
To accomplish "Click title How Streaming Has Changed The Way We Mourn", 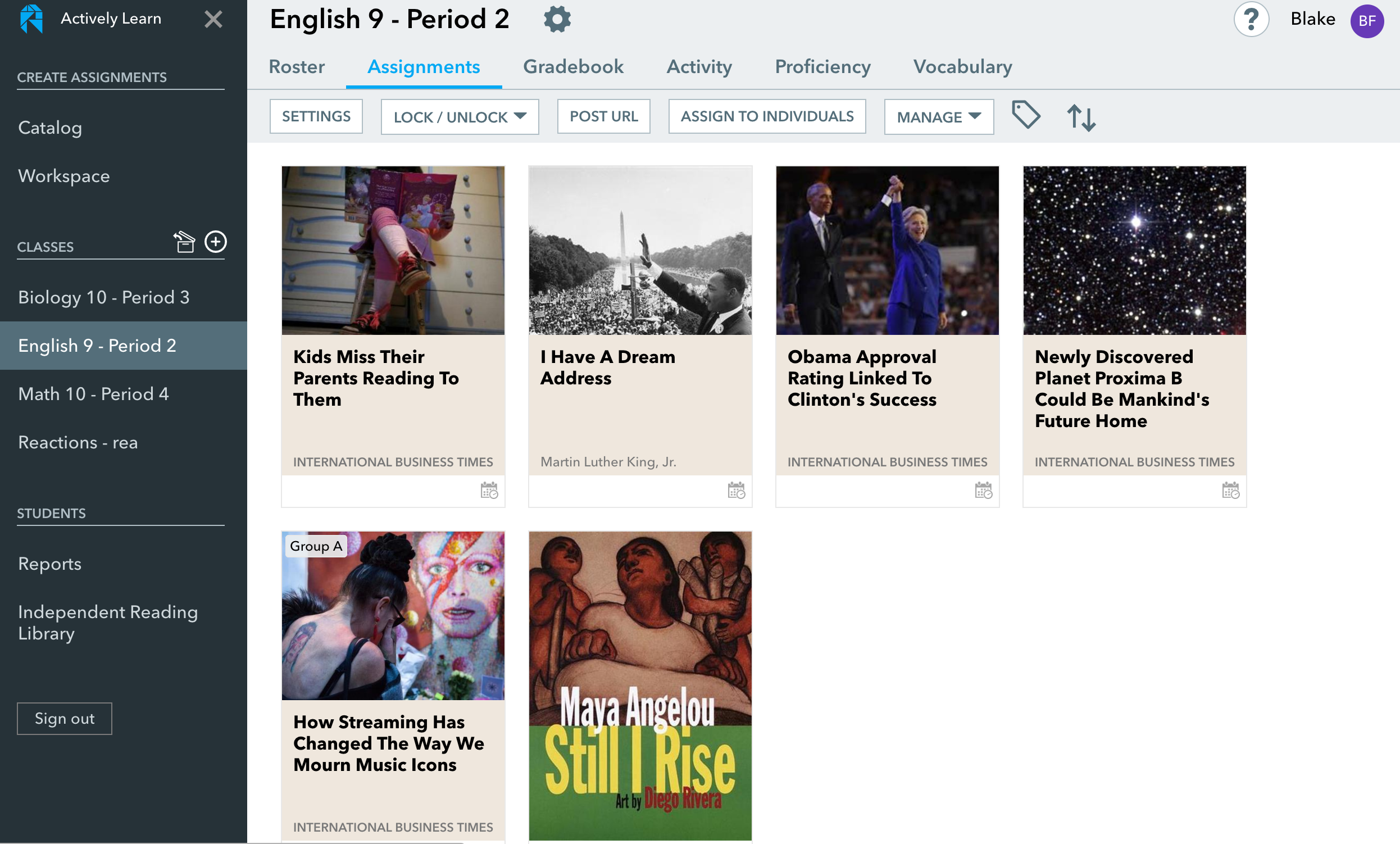I will (389, 743).
